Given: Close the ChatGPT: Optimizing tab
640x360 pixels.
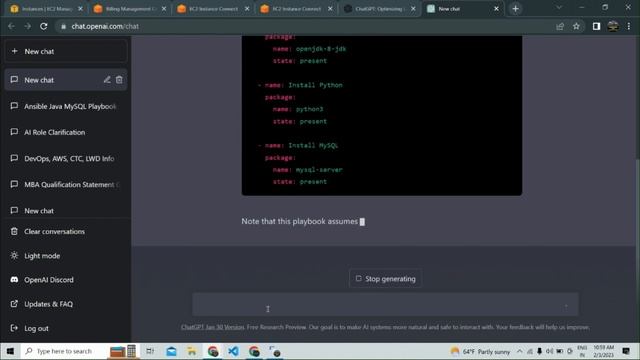Looking at the screenshot, I should (413, 9).
